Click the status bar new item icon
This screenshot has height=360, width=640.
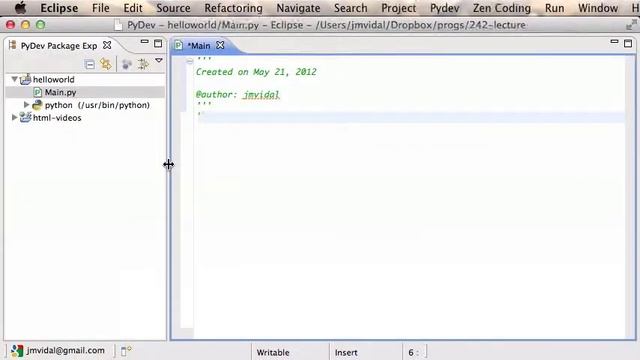coord(126,351)
